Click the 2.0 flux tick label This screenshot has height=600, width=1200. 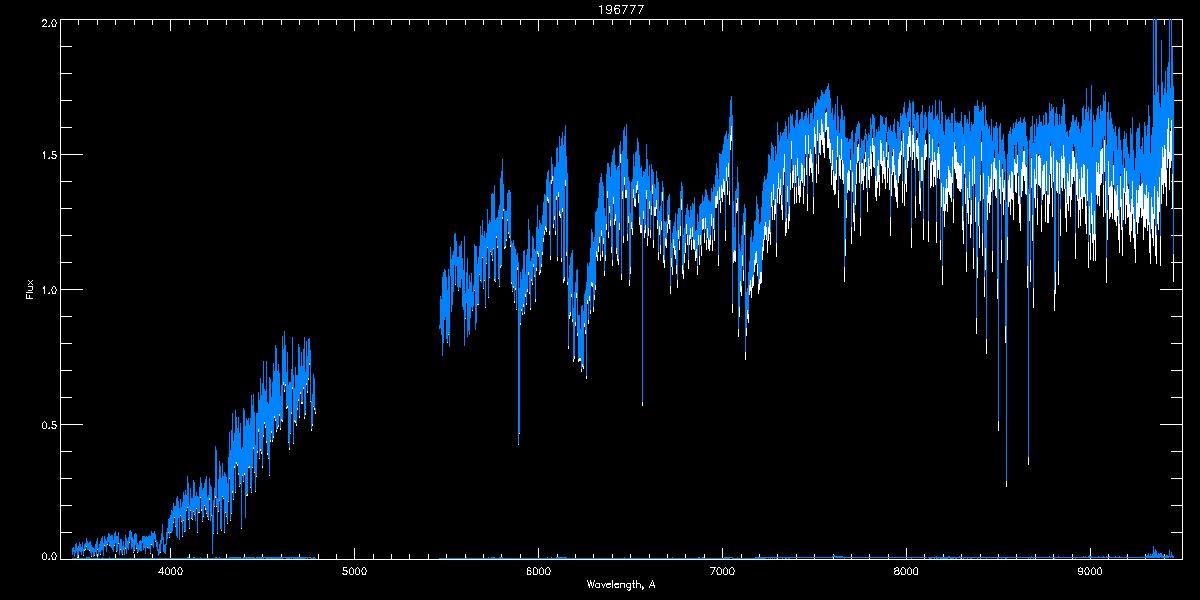point(48,22)
